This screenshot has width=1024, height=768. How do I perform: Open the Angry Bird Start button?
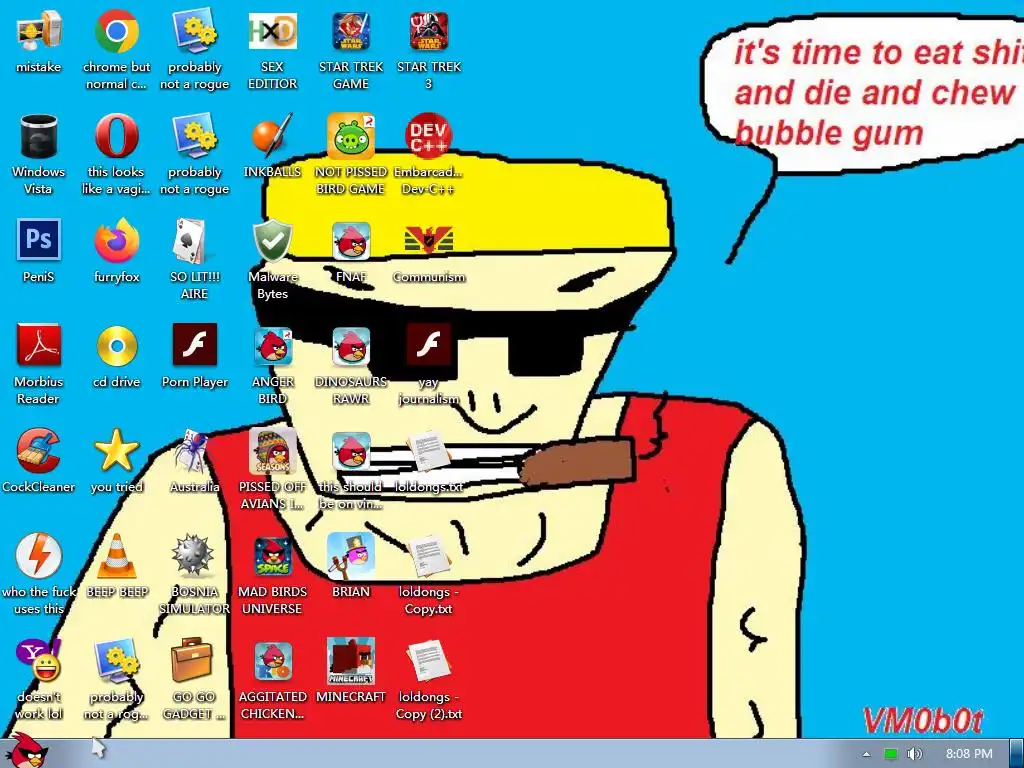tap(27, 750)
